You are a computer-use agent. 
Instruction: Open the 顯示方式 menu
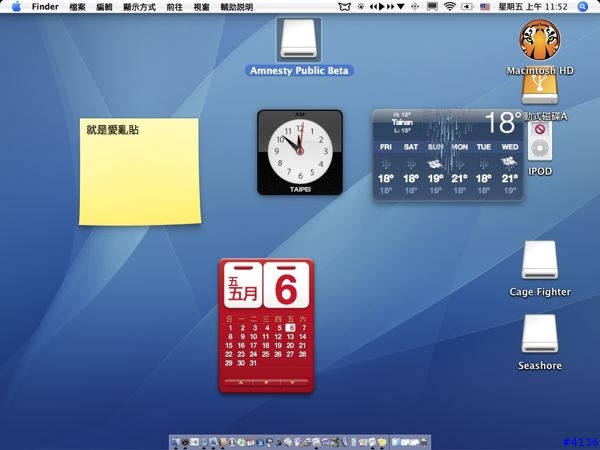[140, 7]
